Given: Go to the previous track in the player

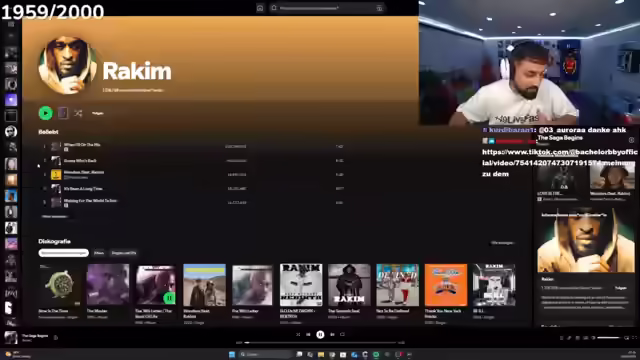Looking at the screenshot, I should click(308, 335).
